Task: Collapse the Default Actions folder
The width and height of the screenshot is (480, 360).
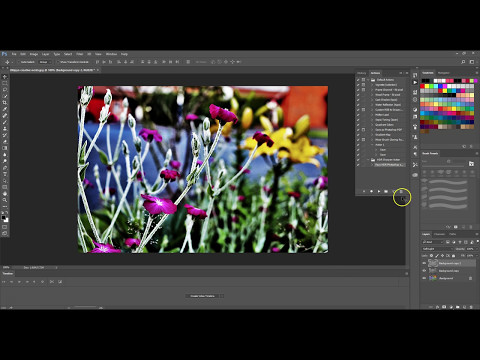Action: 368,80
